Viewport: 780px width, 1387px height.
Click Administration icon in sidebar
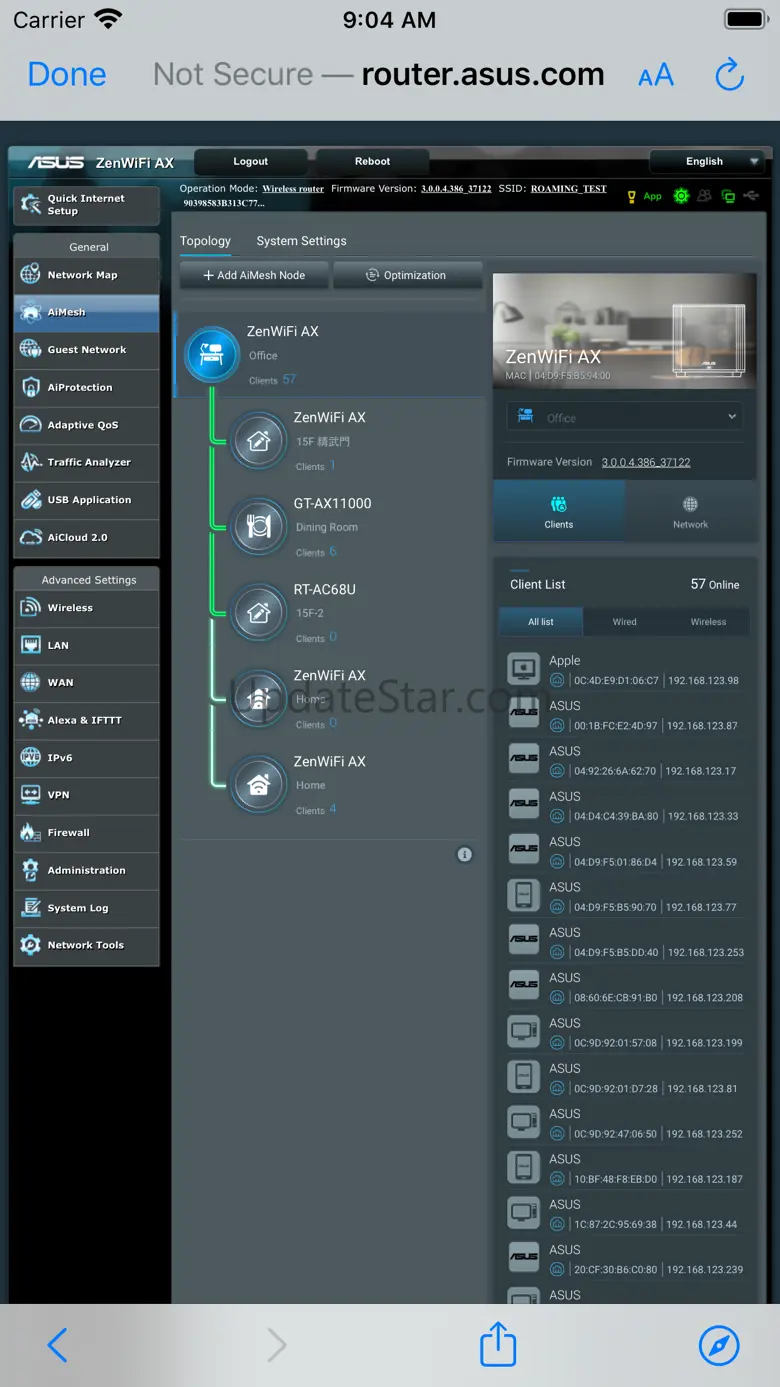pyautogui.click(x=31, y=870)
